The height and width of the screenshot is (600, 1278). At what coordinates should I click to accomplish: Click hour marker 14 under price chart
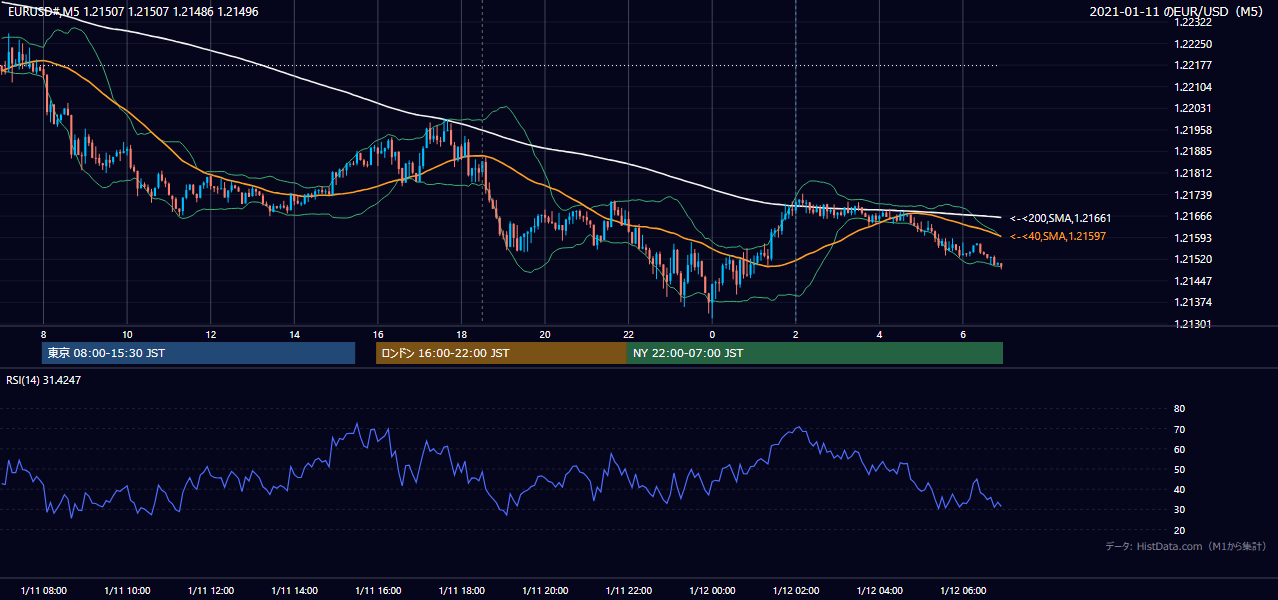[294, 334]
